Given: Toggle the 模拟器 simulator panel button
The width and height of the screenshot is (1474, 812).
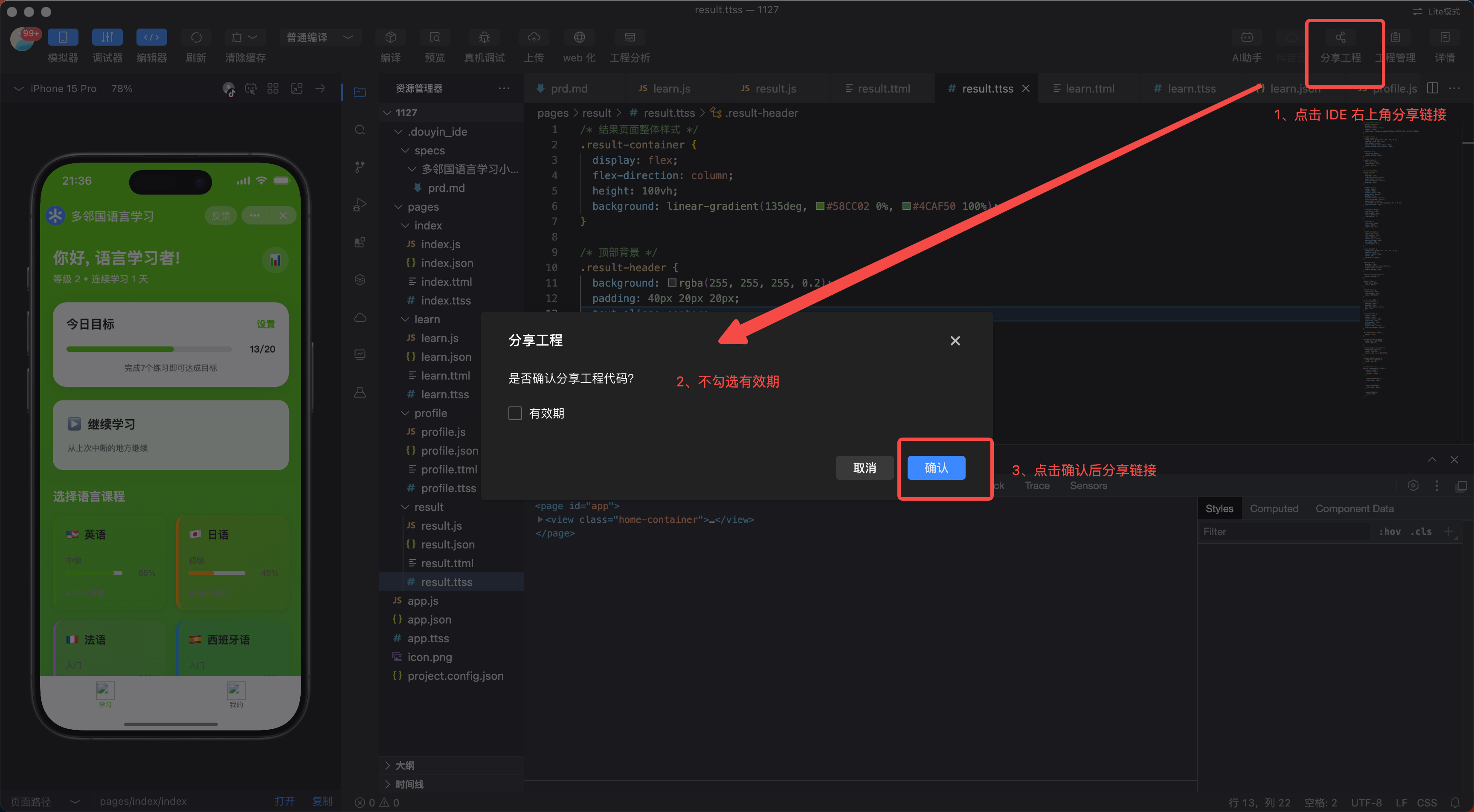Looking at the screenshot, I should tap(63, 38).
